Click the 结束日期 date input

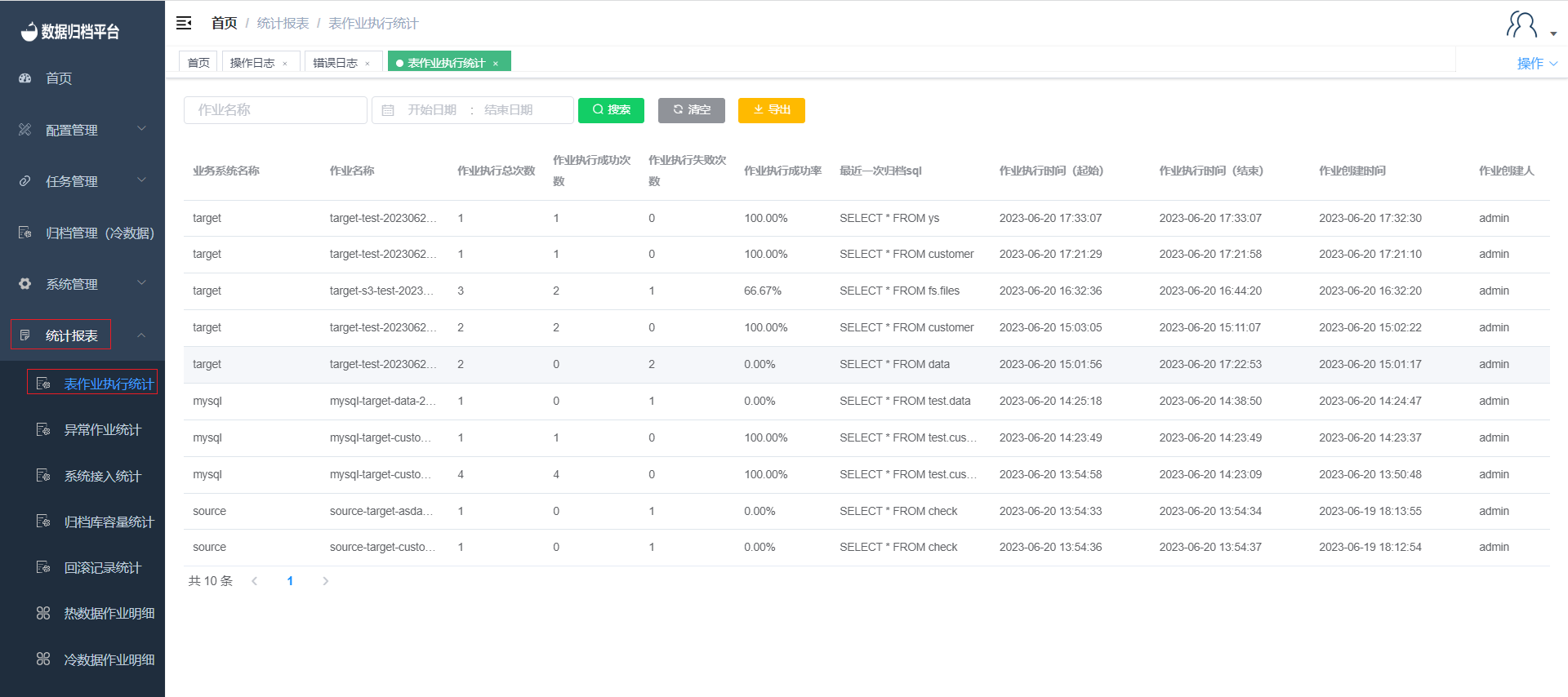pyautogui.click(x=508, y=110)
